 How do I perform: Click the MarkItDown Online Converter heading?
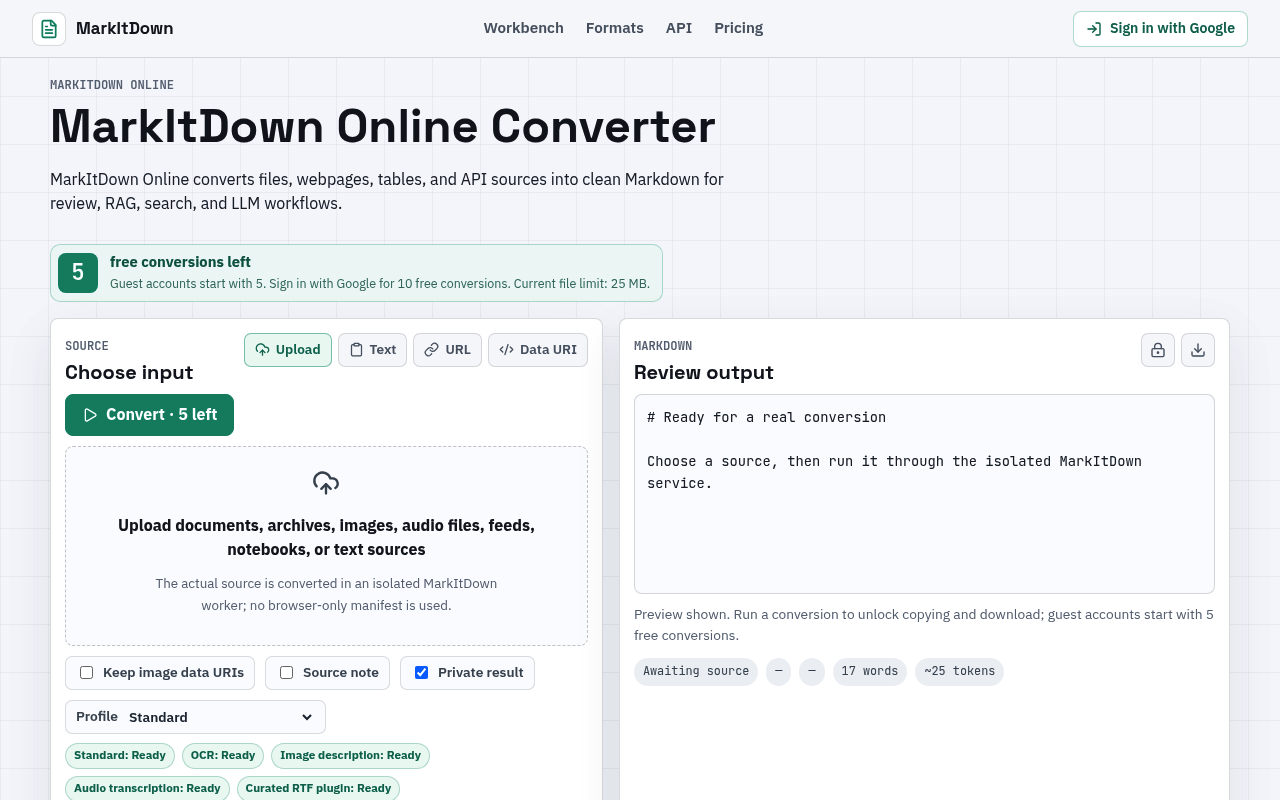point(383,127)
